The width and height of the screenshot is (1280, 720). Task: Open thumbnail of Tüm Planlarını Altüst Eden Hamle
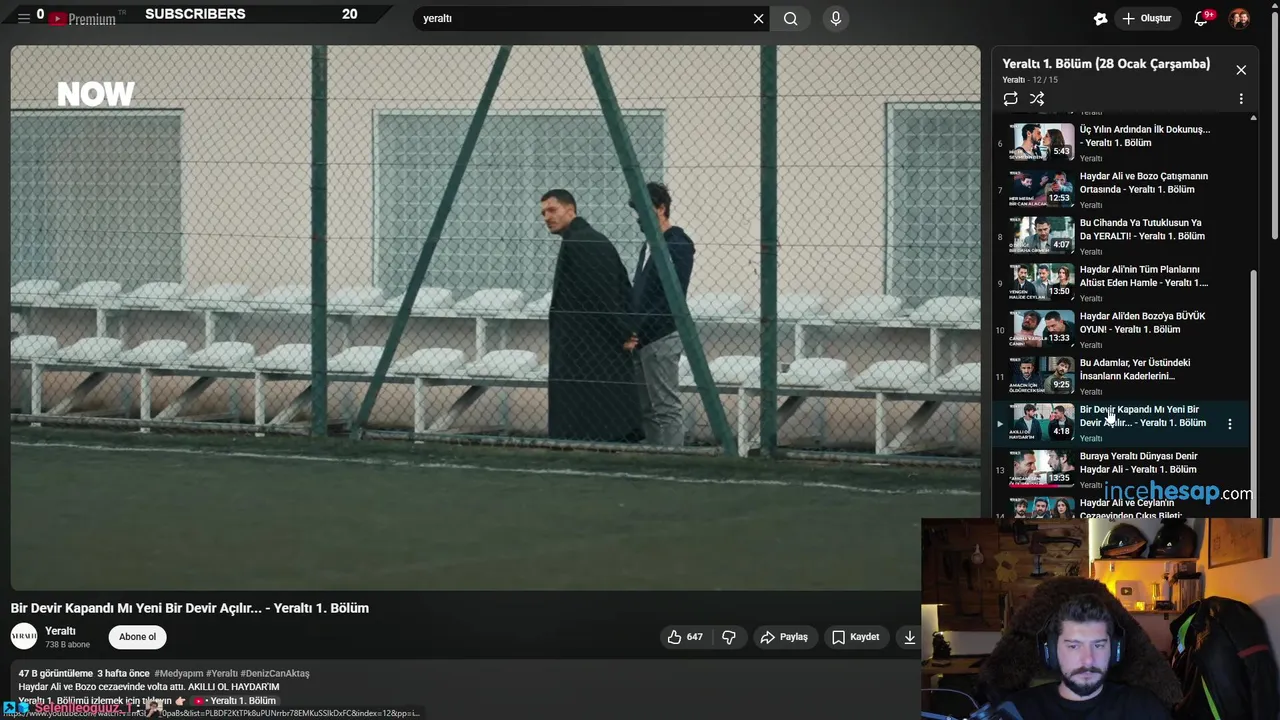1041,281
